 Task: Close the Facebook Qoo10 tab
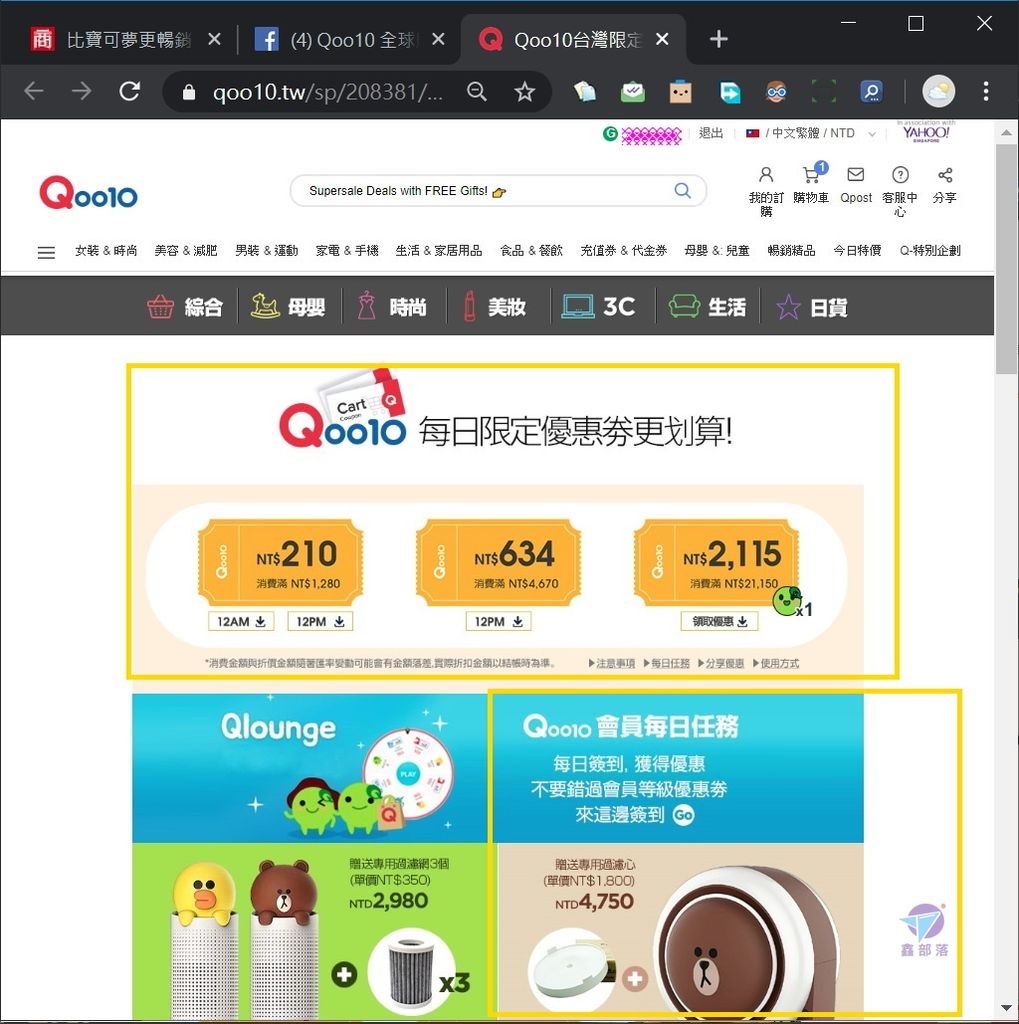click(x=438, y=40)
